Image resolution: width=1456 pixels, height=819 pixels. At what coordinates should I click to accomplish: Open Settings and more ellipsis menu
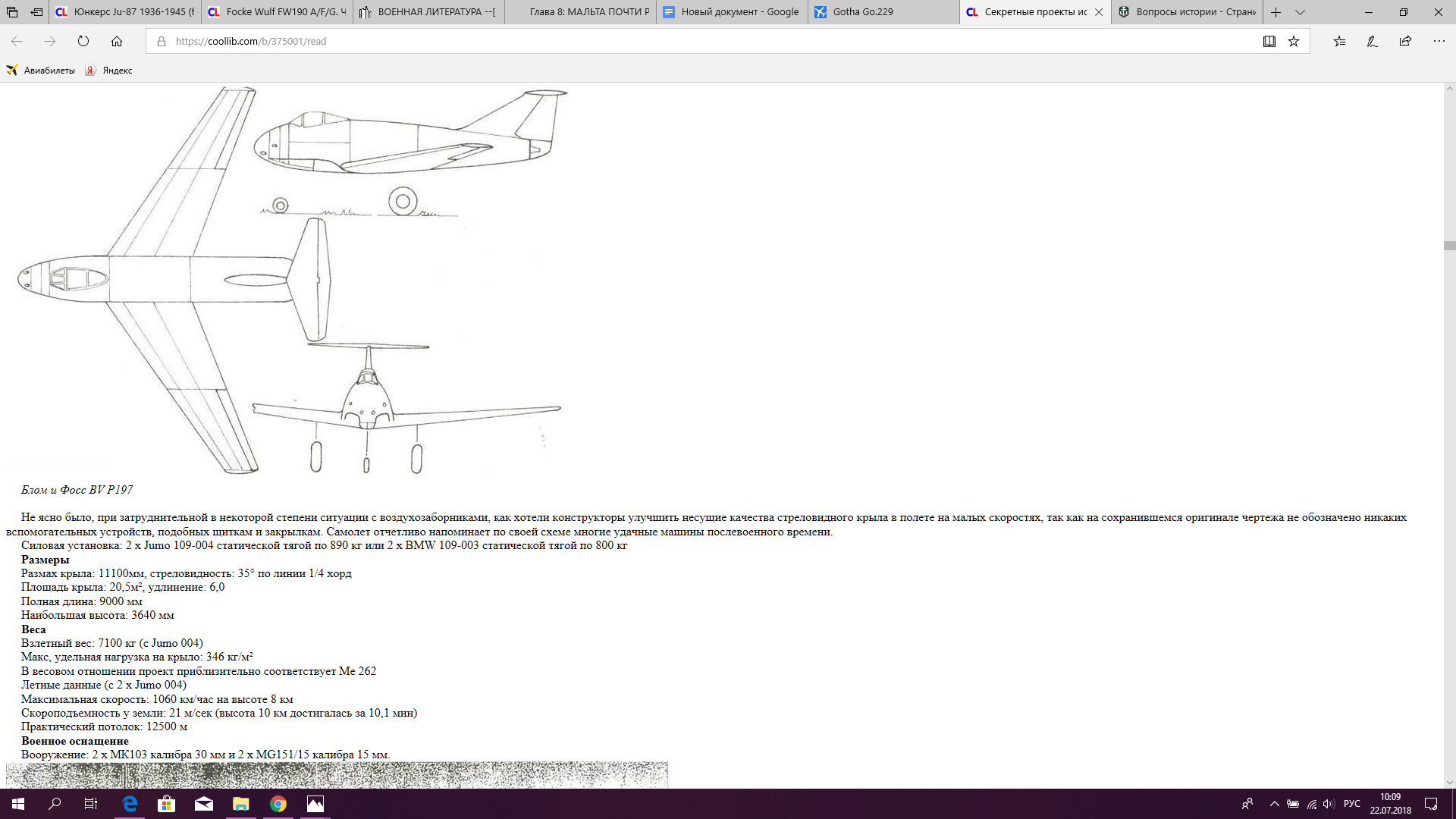coord(1439,41)
